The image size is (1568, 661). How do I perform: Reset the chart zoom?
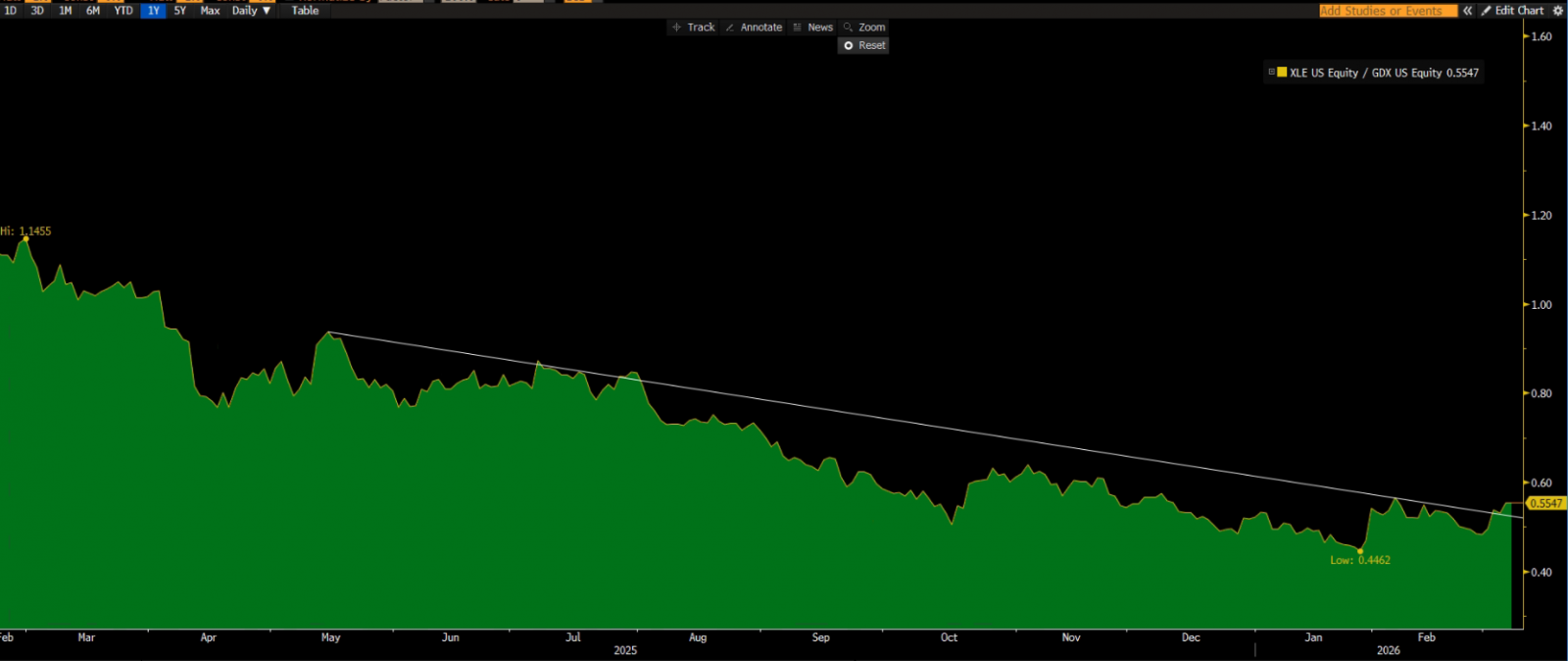tap(863, 45)
